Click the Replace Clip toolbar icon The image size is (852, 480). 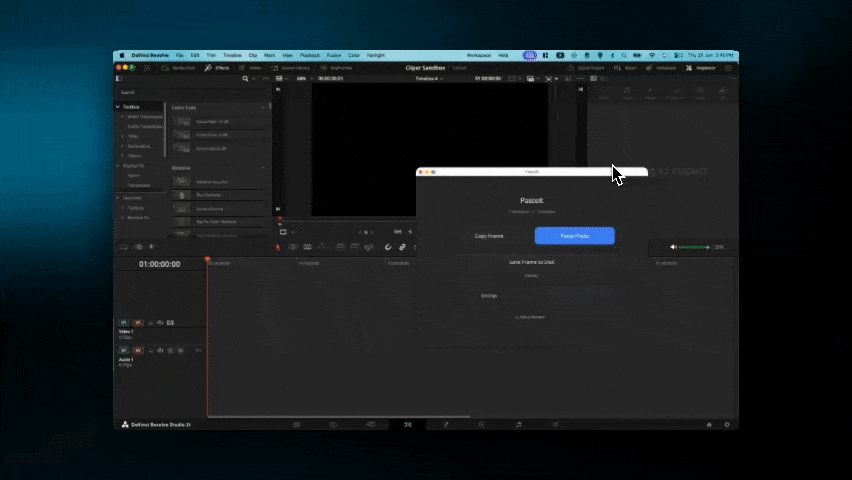[369, 247]
